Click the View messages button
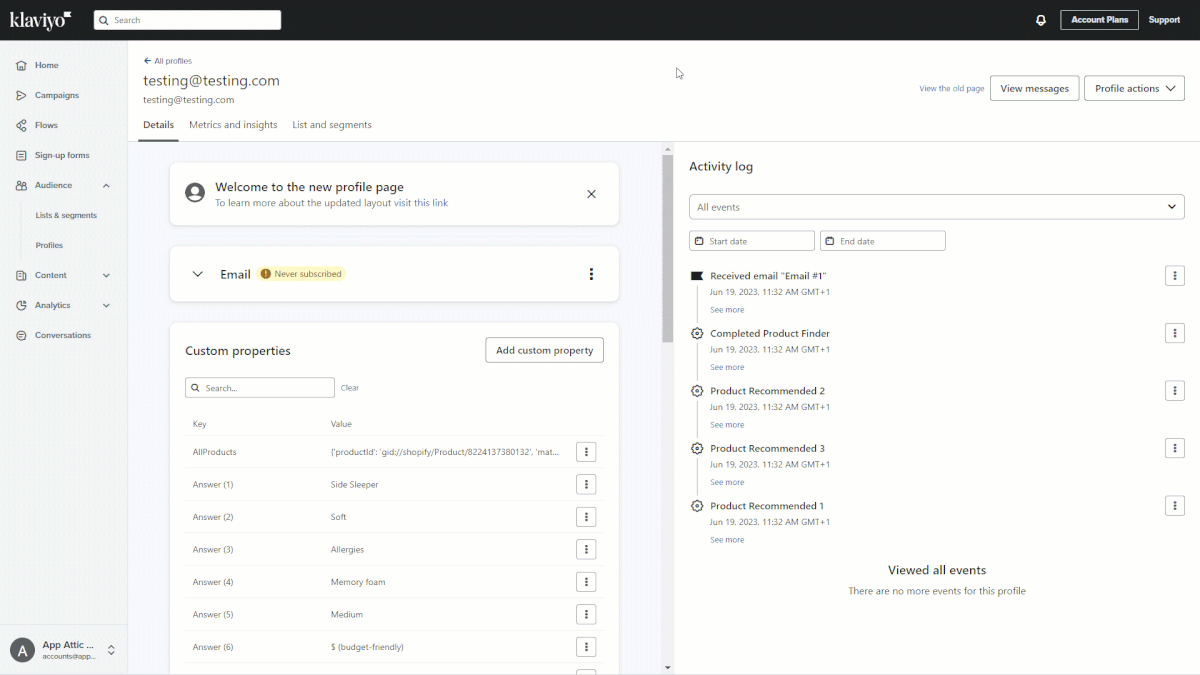This screenshot has height=675, width=1200. (1034, 88)
